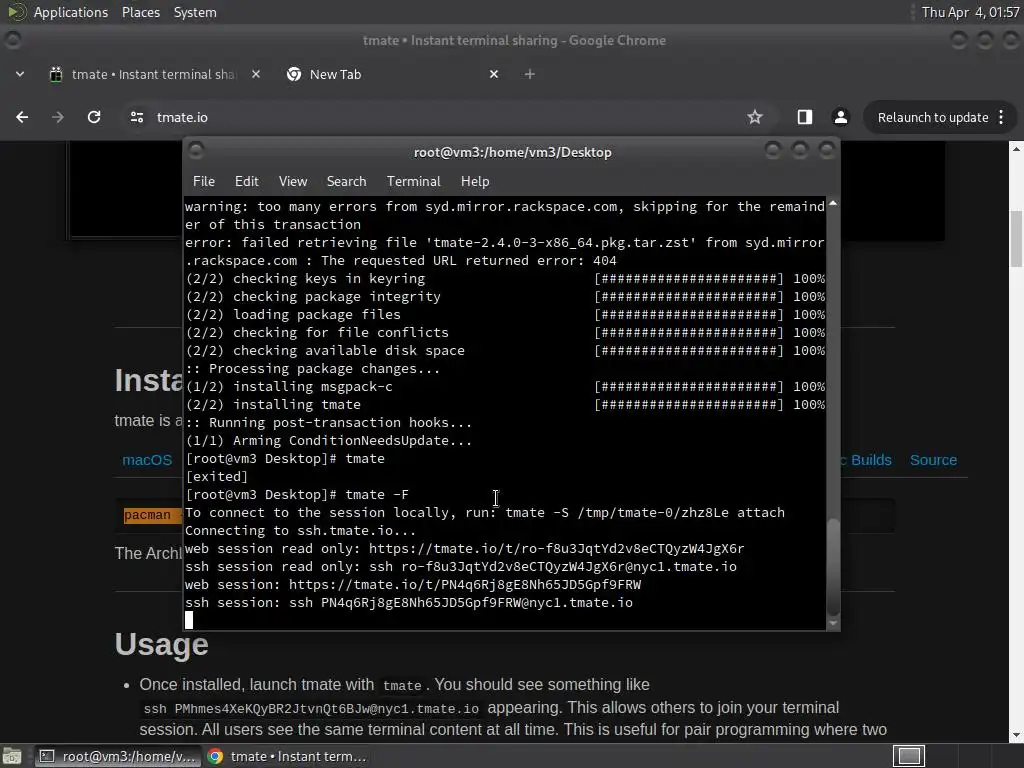The width and height of the screenshot is (1024, 768).
Task: Open the Places menu in top panel
Action: coord(140,12)
